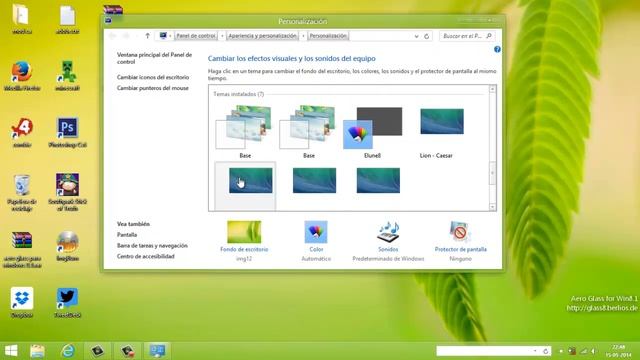This screenshot has height=360, width=640.
Task: Click the theme list scrollbar thumb
Action: pyautogui.click(x=493, y=173)
